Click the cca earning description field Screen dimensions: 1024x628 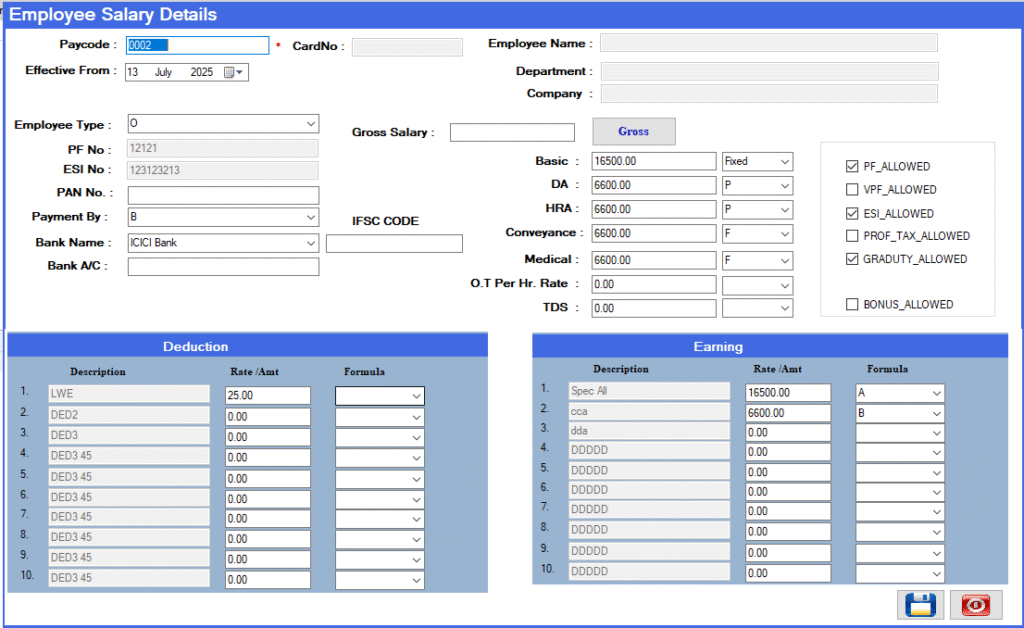tap(649, 412)
